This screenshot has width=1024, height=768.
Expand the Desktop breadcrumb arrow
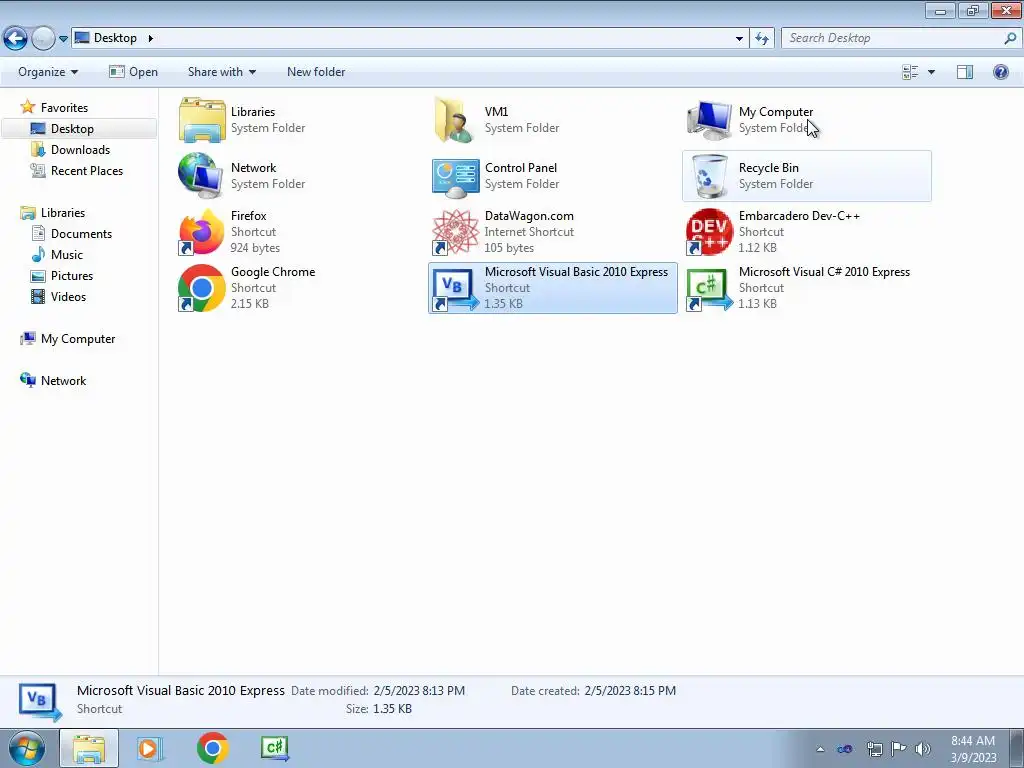click(150, 38)
